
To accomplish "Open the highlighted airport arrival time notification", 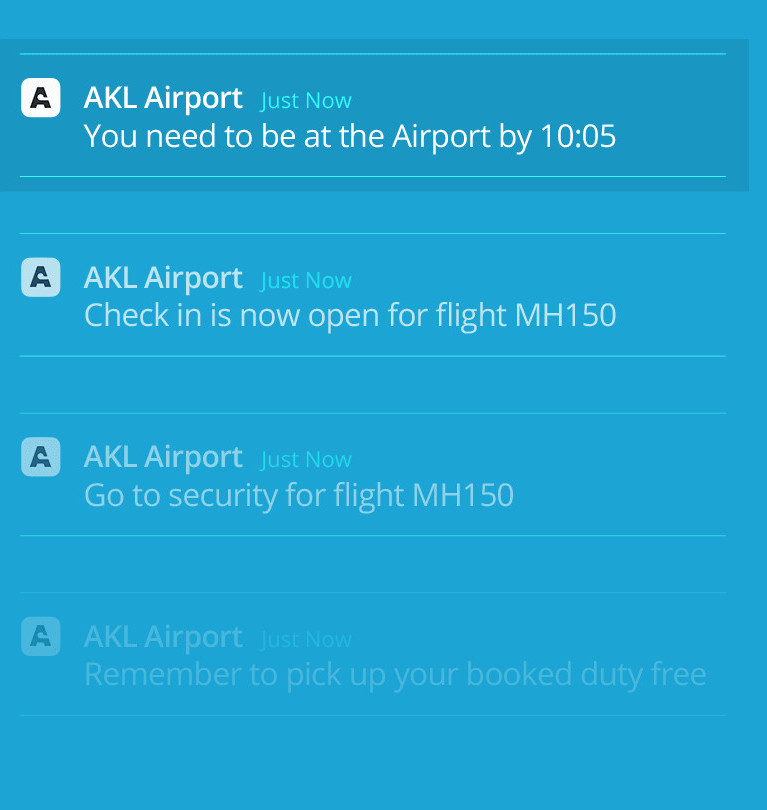I will [373, 115].
